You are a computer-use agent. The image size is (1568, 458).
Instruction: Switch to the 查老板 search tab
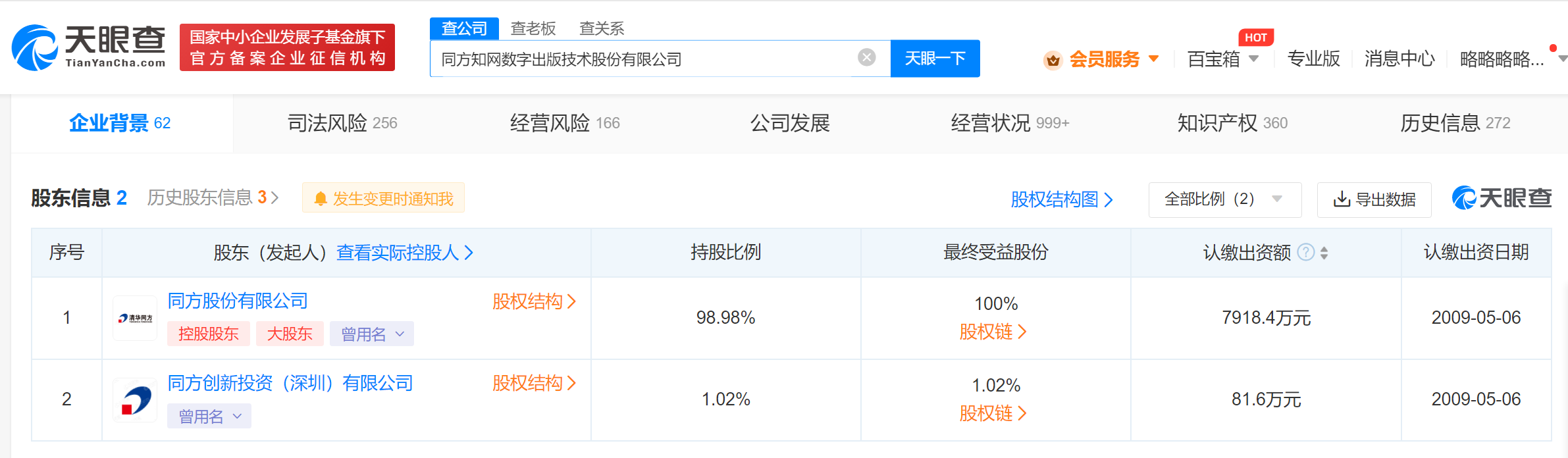tap(533, 28)
